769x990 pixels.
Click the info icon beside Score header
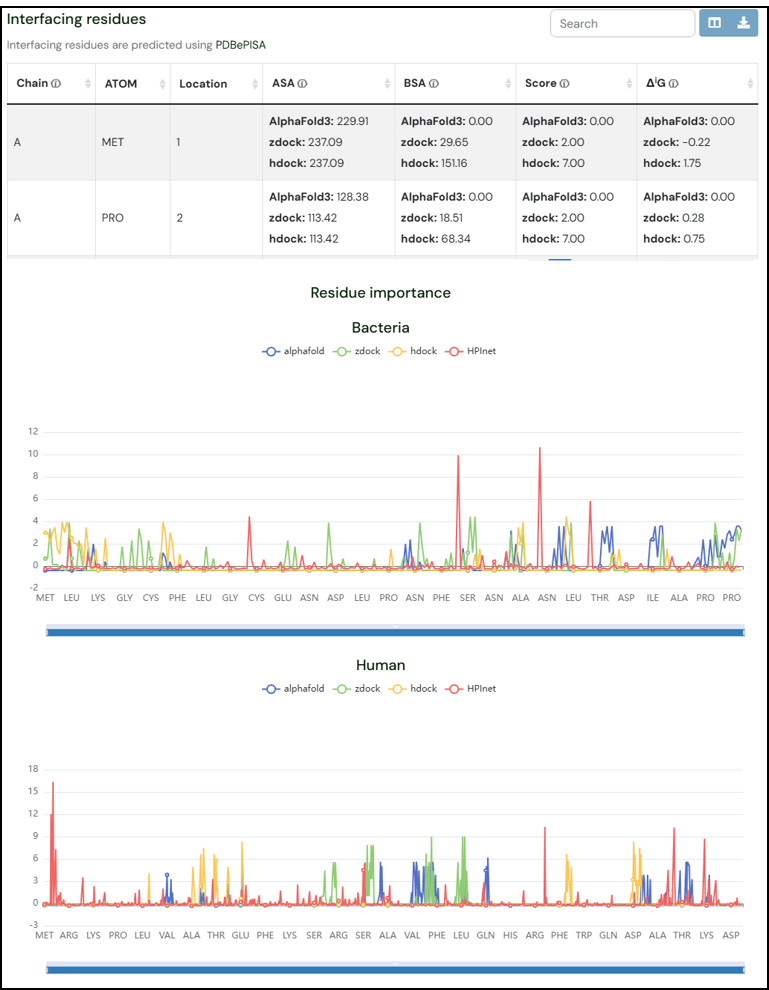click(564, 84)
